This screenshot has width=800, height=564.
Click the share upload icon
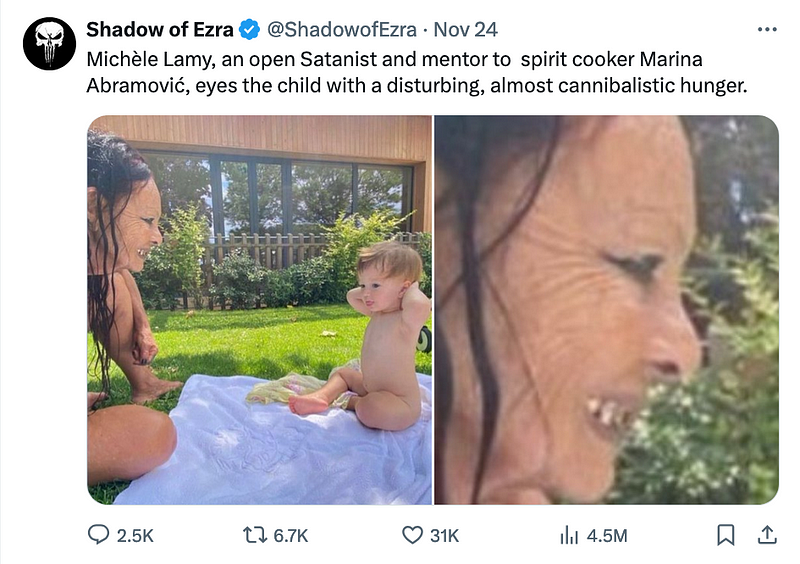click(x=767, y=535)
